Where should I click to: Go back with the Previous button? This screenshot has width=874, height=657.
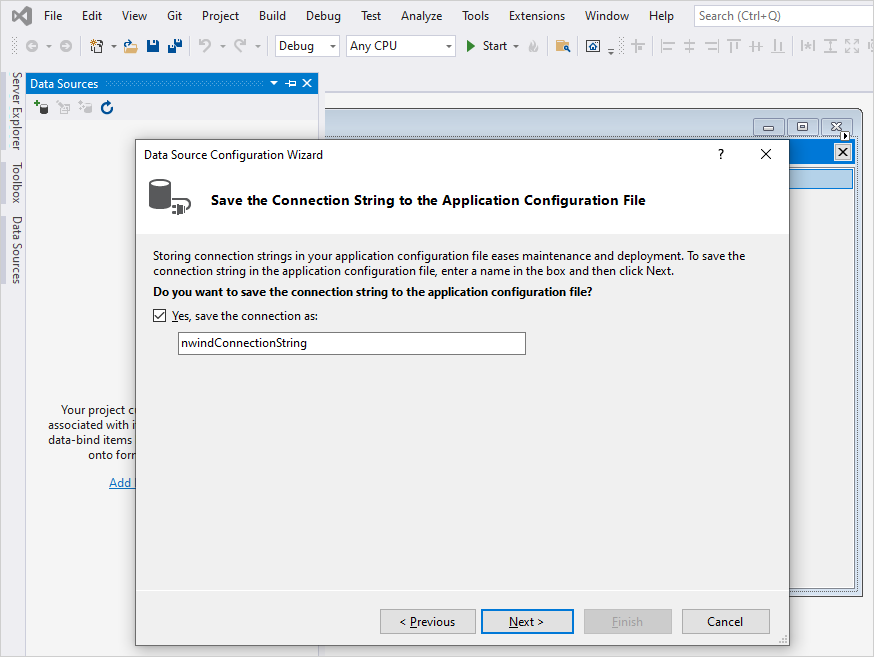(x=427, y=621)
